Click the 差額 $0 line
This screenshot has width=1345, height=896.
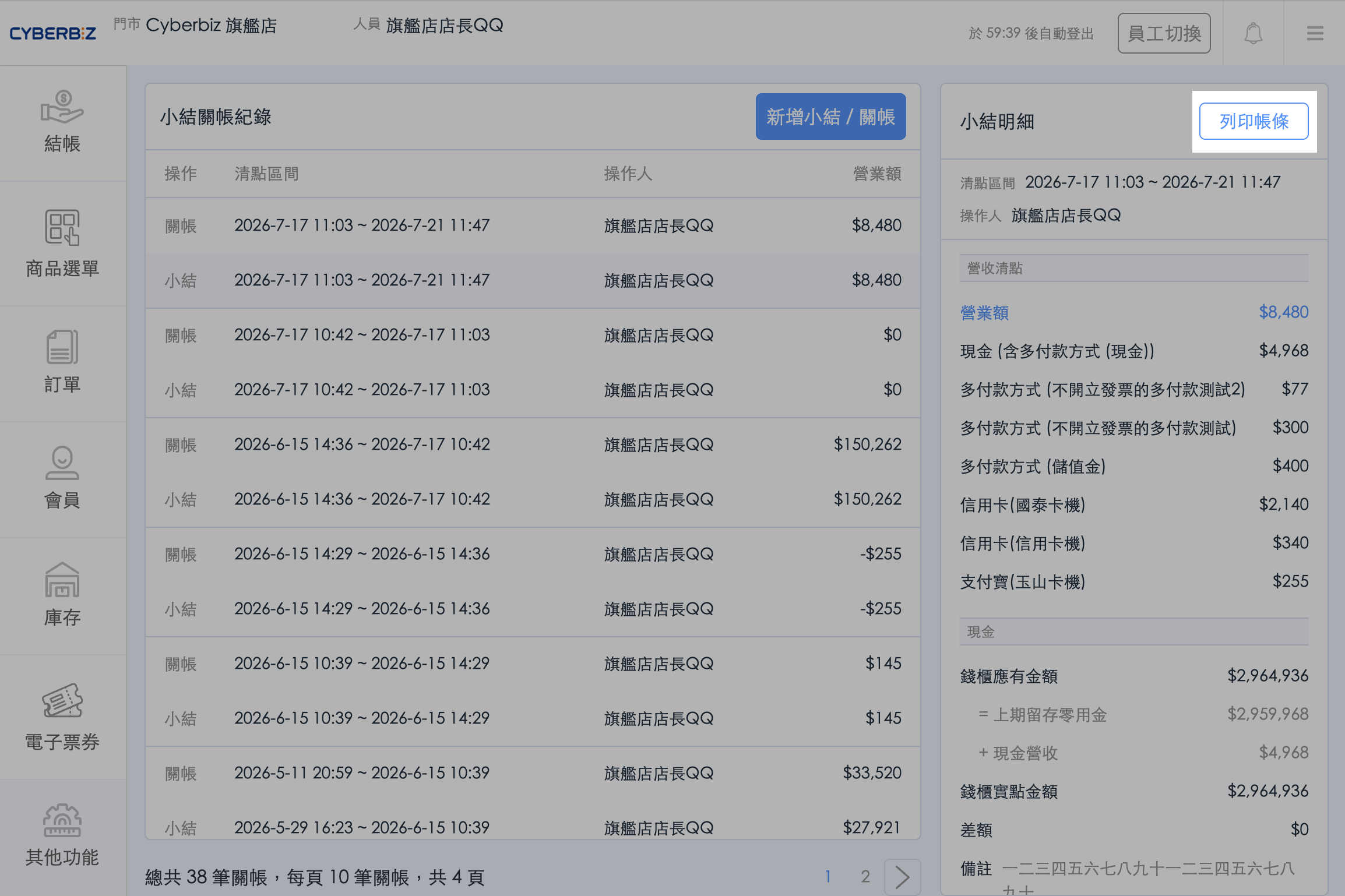pyautogui.click(x=1134, y=830)
